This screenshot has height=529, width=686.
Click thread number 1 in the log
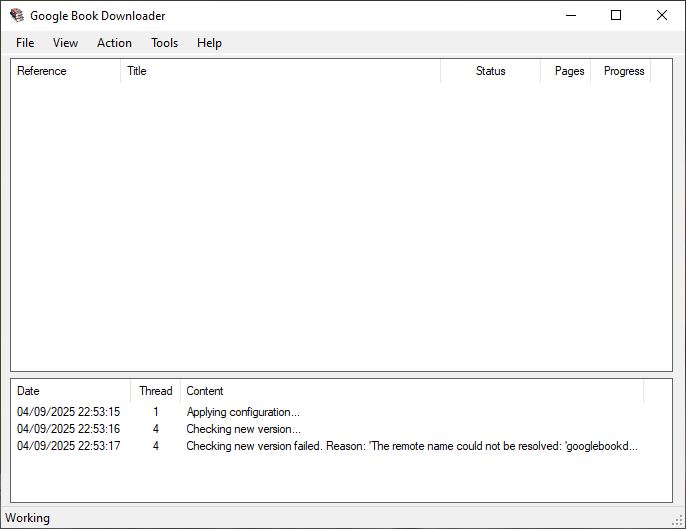point(156,412)
